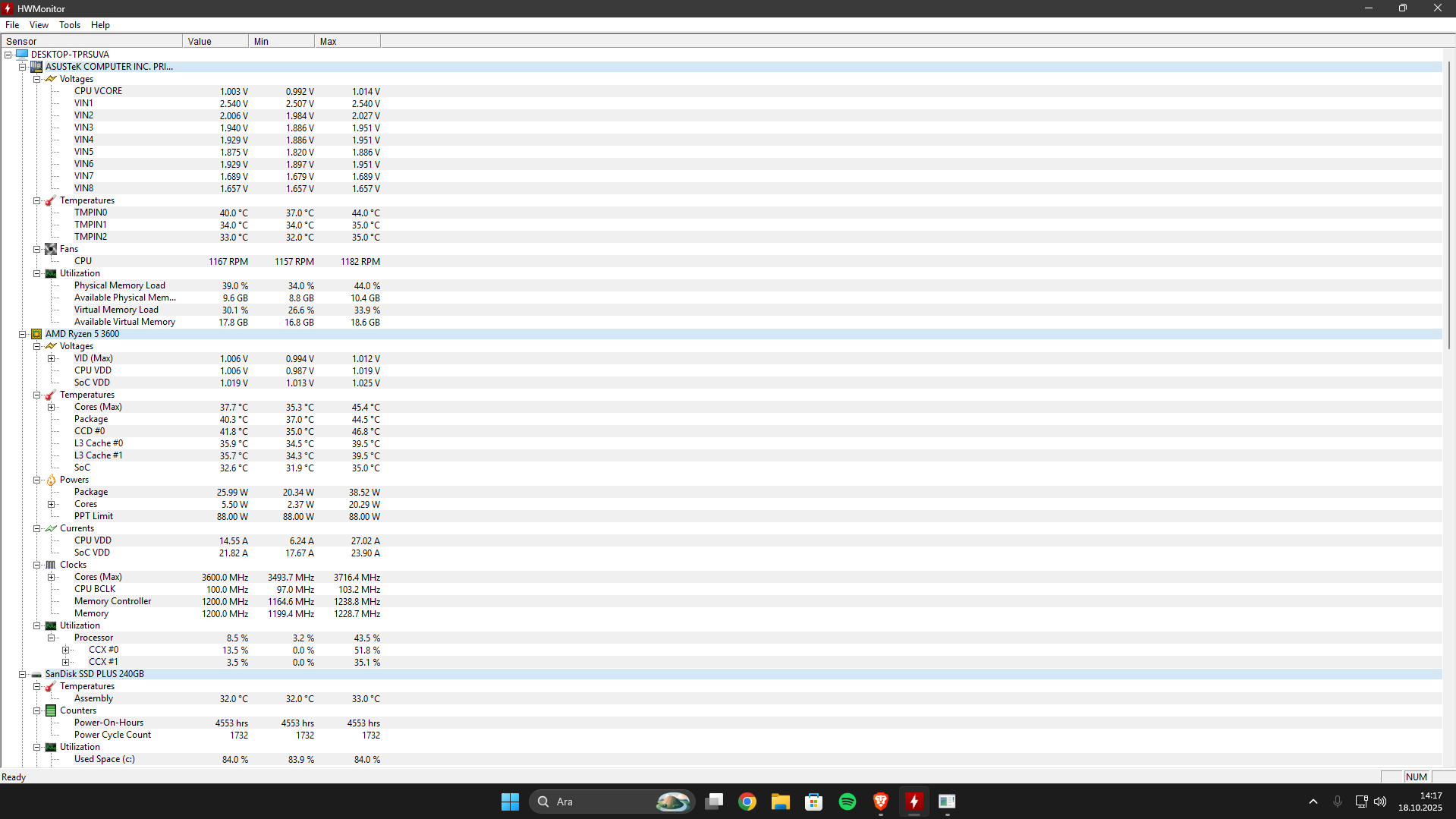This screenshot has width=1456, height=819.
Task: Click the SanDisk Utilization icon
Action: 51,747
